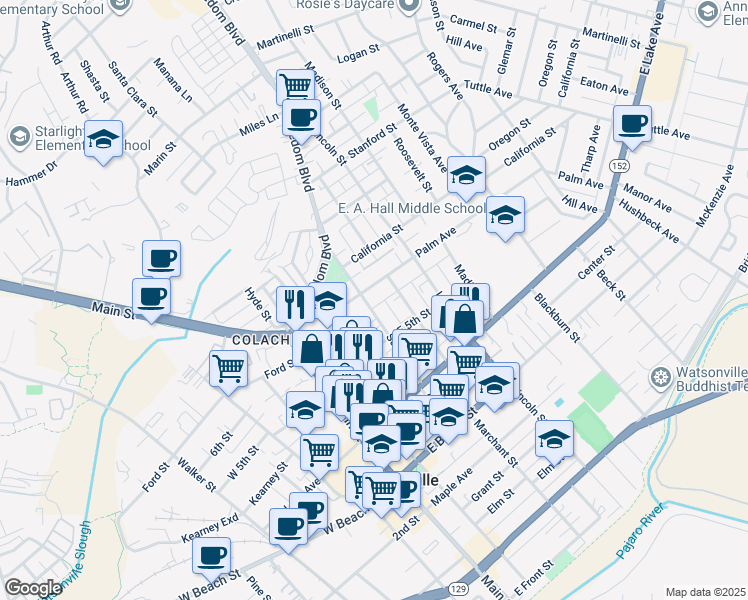Click the Rosie's Daycare location pin
The height and width of the screenshot is (600, 748).
(409, 6)
